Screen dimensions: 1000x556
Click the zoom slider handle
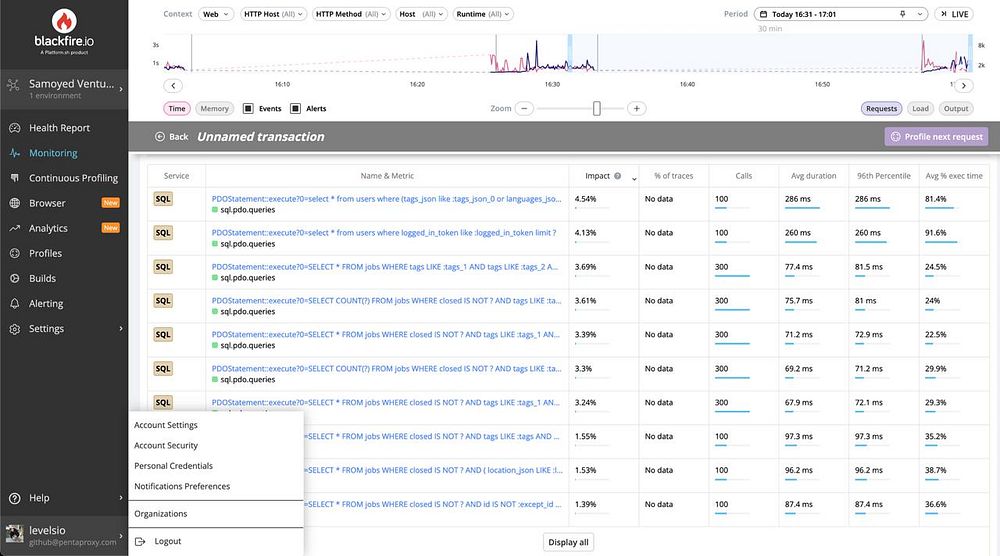596,108
